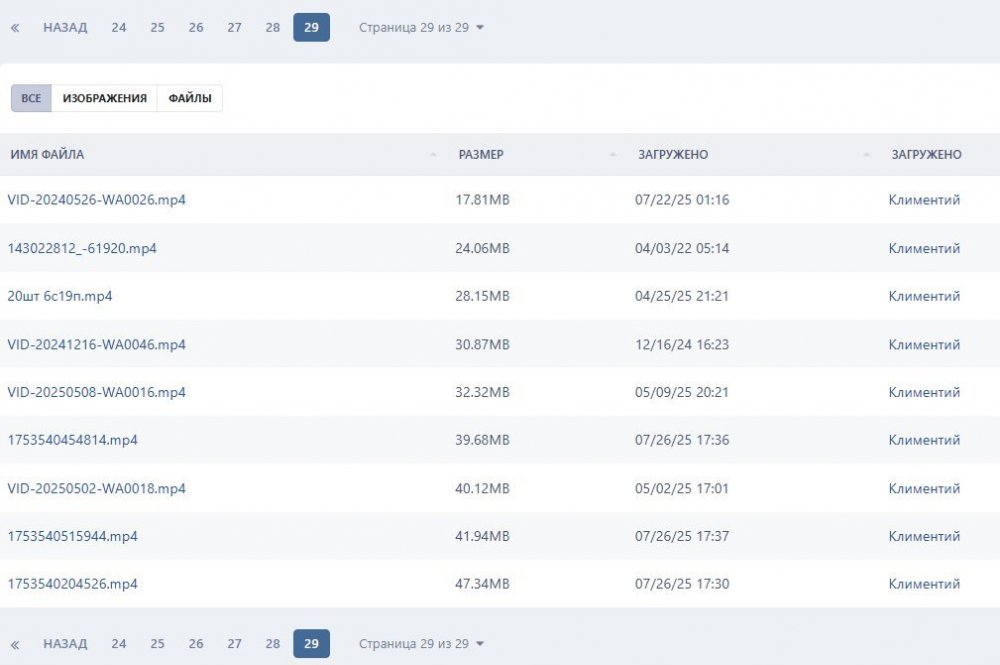Click the first-page double chevron in bottom pagination
1000x665 pixels.
(x=15, y=644)
